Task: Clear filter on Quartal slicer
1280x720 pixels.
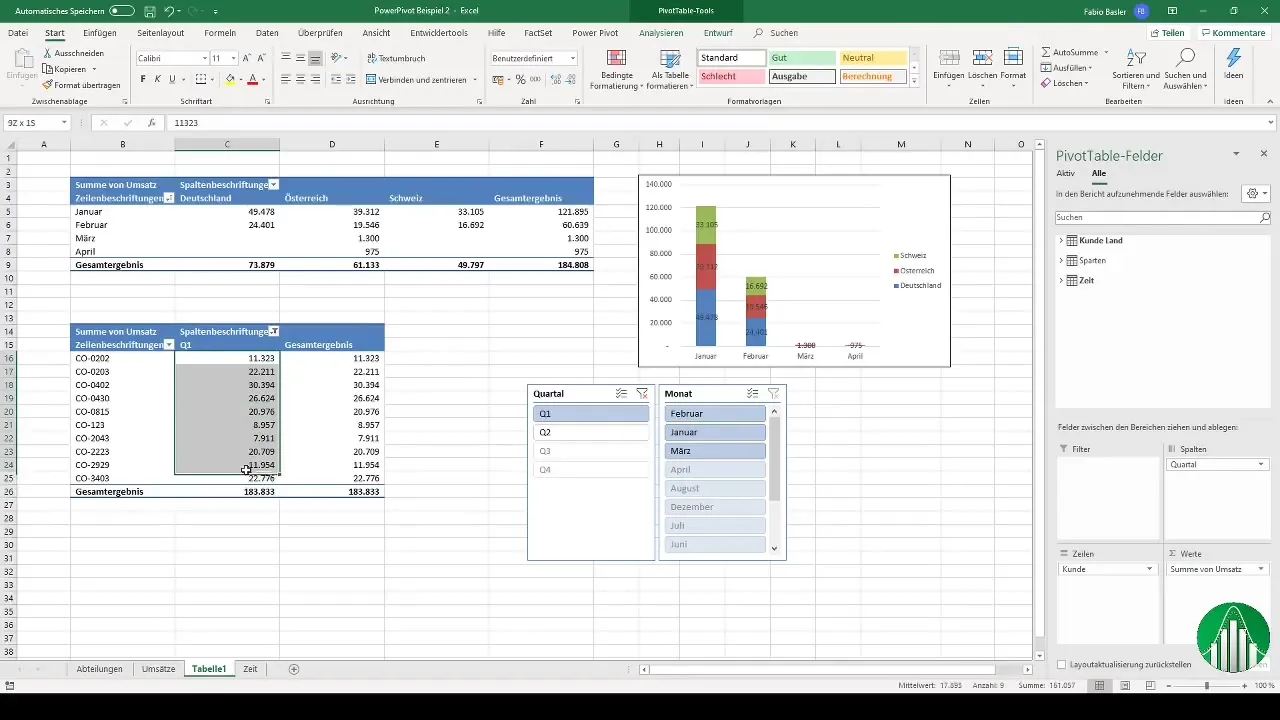Action: point(642,394)
